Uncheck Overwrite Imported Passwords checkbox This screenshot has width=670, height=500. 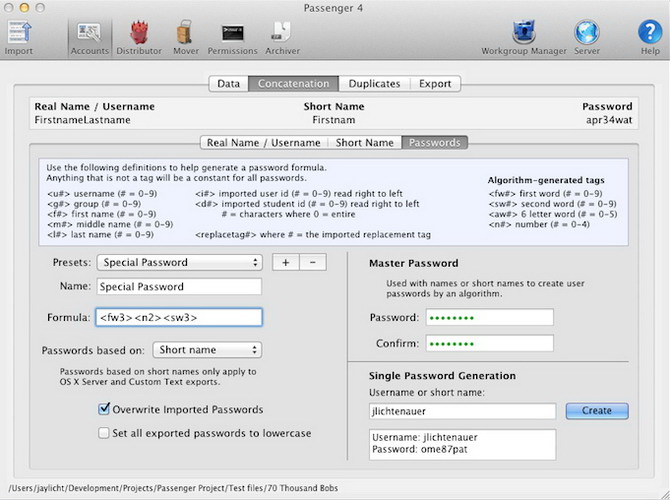pyautogui.click(x=105, y=409)
